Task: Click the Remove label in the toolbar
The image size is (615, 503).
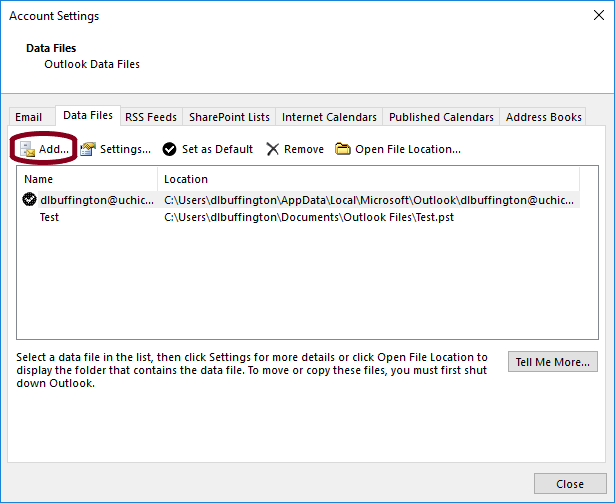Action: [x=304, y=149]
